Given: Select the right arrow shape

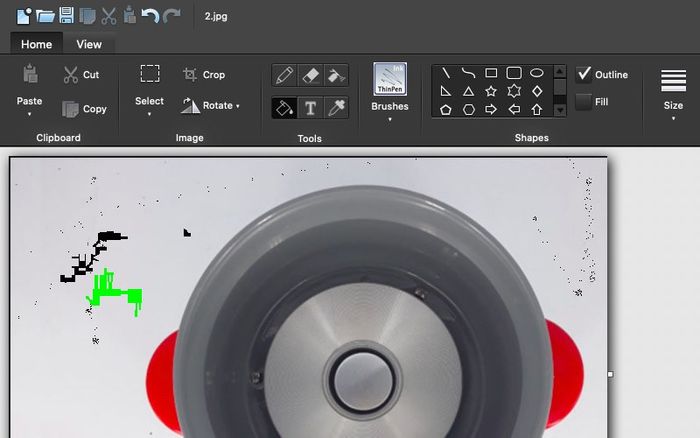Looking at the screenshot, I should coord(491,109).
